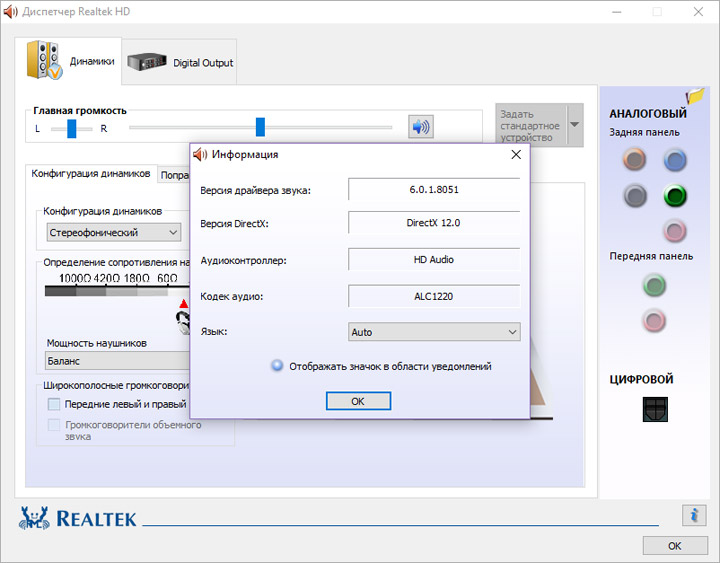Image resolution: width=720 pixels, height=563 pixels.
Task: Click the orange rear panel audio jack
Action: coord(635,160)
